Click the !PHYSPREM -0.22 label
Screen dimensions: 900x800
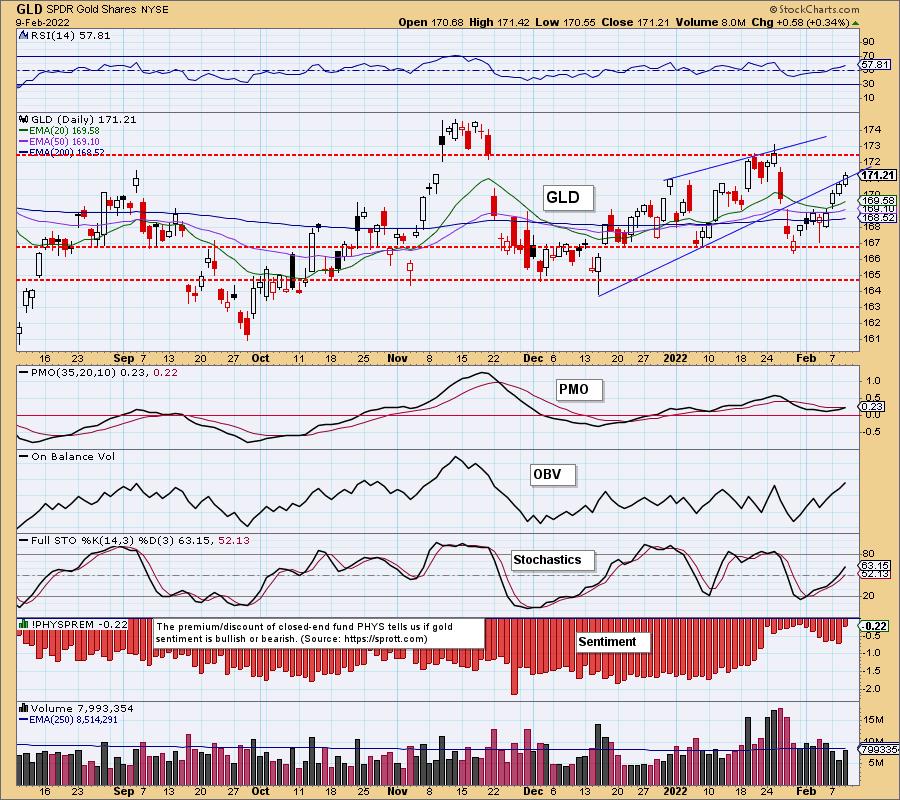(79, 624)
